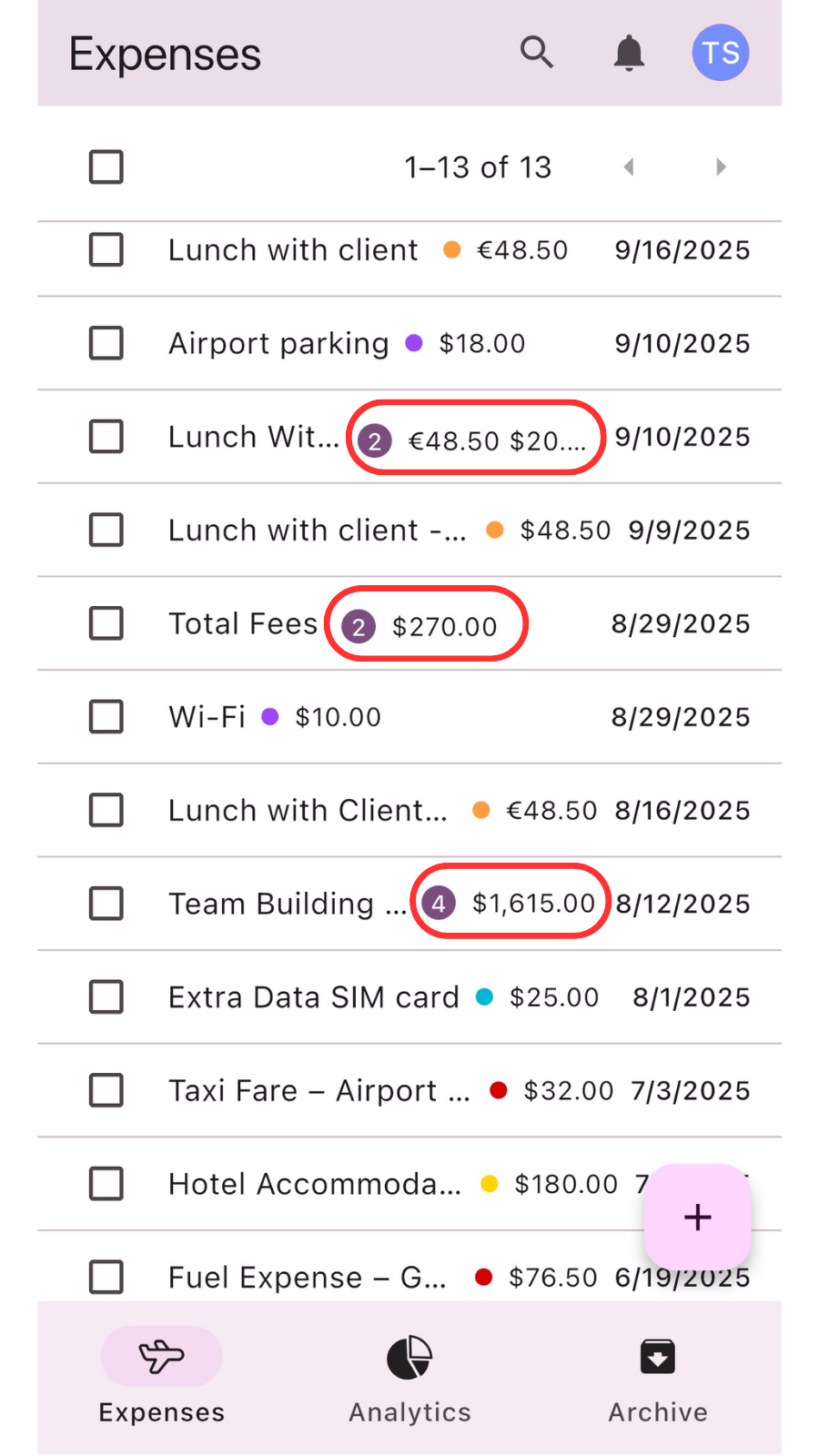Open Taxi Fare – Airport expense
819x1456 pixels.
point(318,1090)
